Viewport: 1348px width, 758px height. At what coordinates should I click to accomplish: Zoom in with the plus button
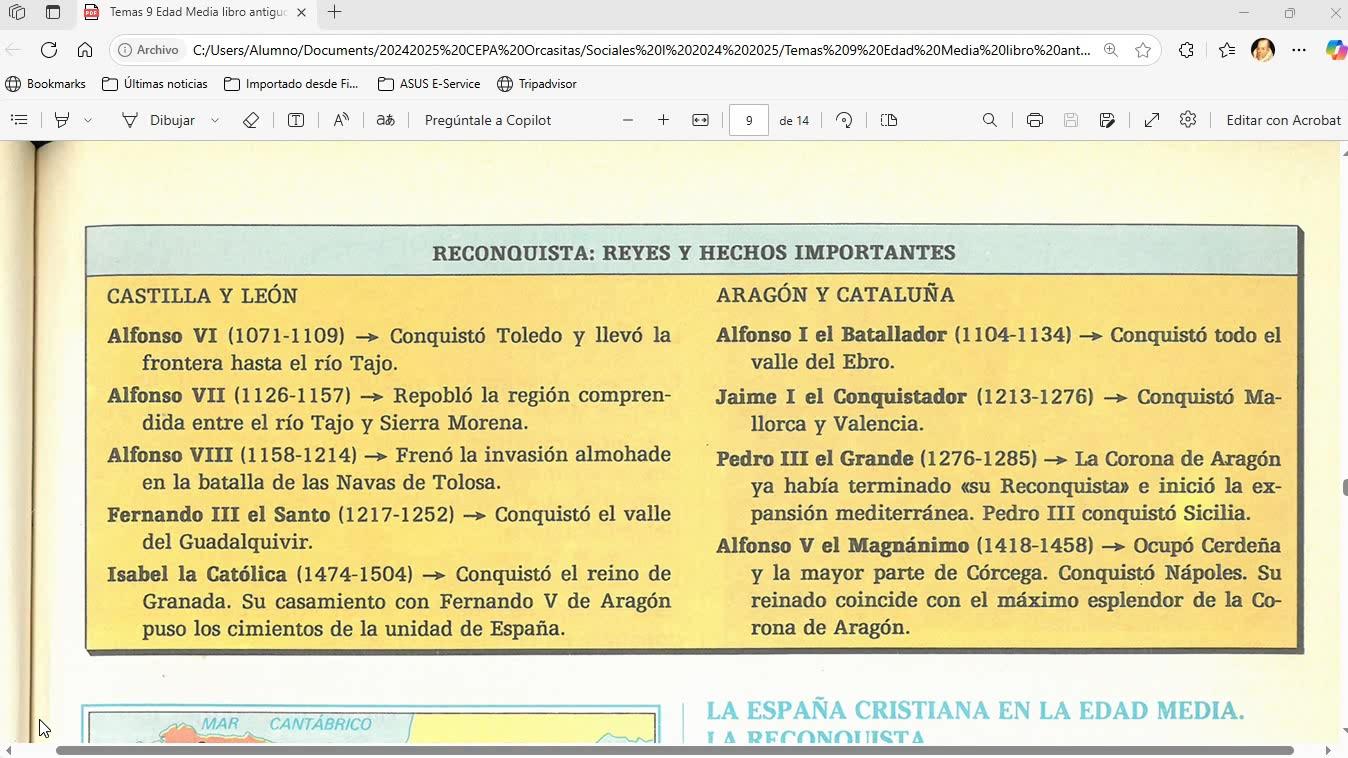click(x=663, y=120)
